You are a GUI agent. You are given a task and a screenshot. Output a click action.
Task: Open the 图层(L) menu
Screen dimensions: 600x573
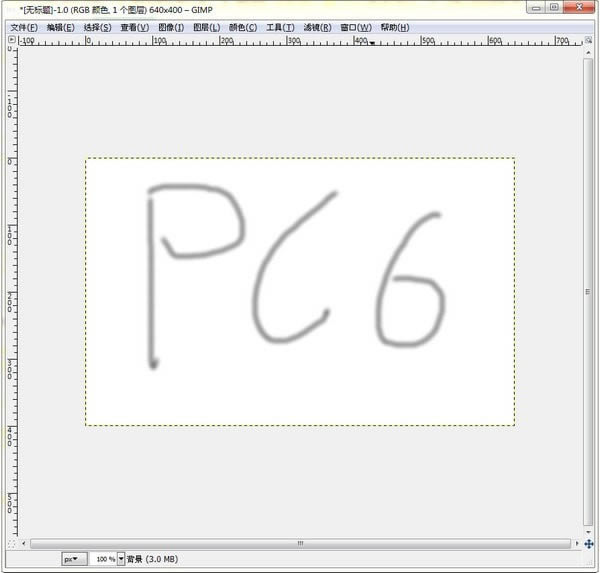[x=206, y=27]
